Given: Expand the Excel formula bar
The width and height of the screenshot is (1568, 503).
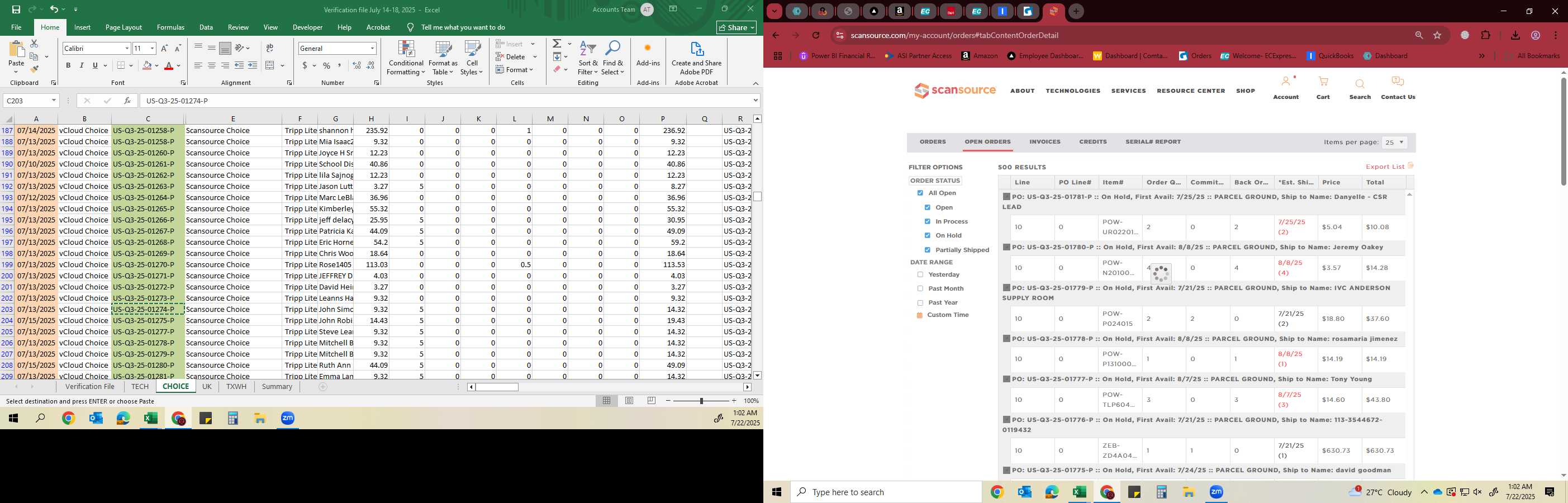Looking at the screenshot, I should point(756,101).
